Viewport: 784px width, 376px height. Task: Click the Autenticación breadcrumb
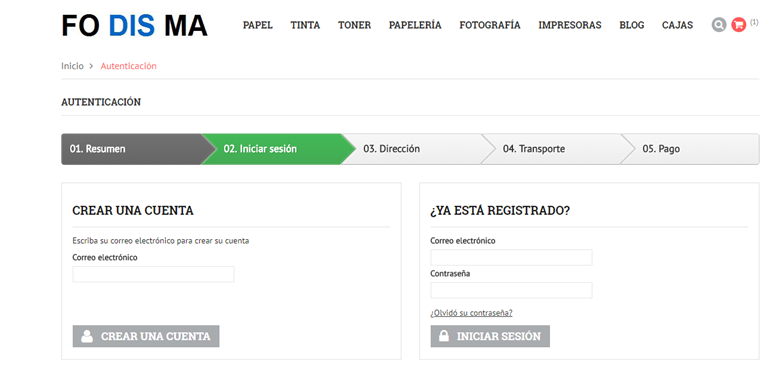(x=128, y=66)
